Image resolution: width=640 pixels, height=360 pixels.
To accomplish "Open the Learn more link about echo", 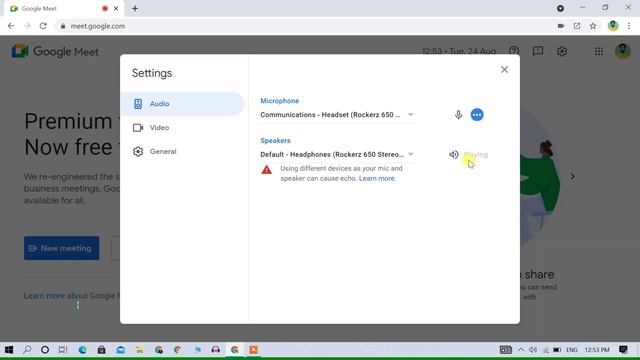I will 377,178.
